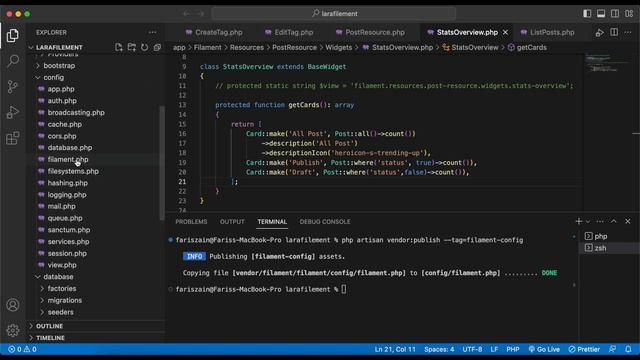Open terminal panel more actions menu

pos(600,221)
